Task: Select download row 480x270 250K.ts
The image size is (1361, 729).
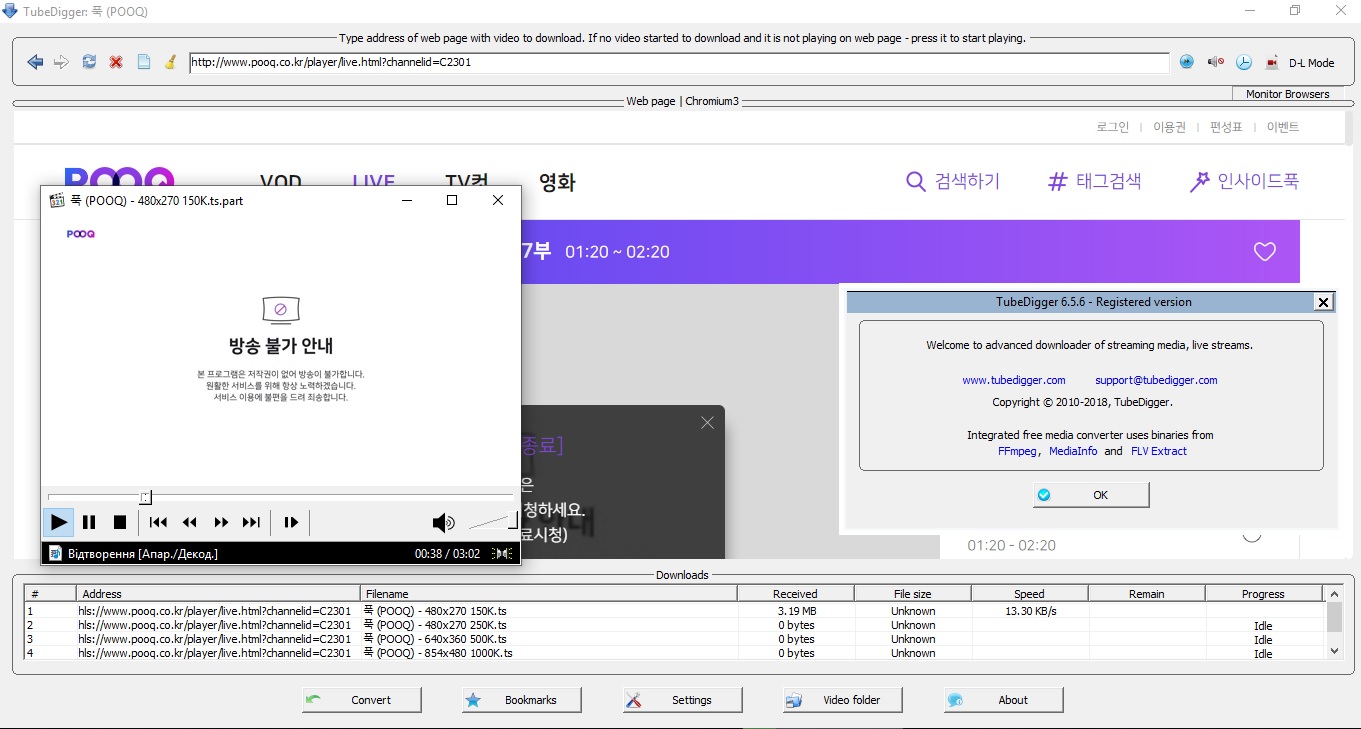Action: 675,625
